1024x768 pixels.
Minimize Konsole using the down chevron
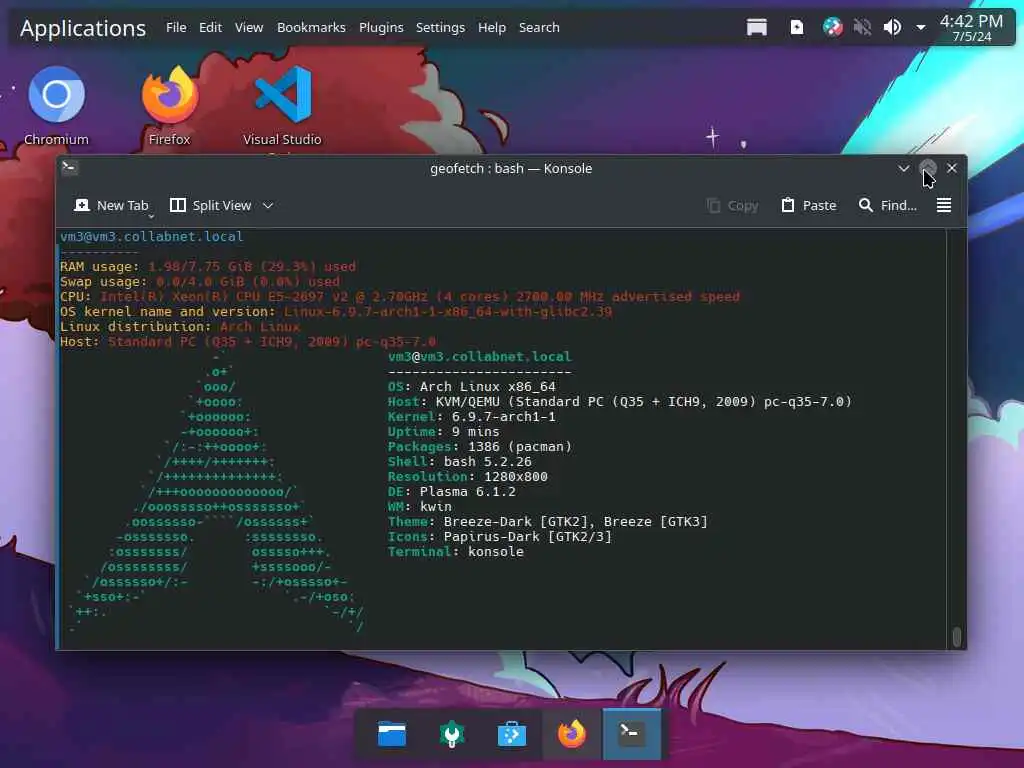903,168
